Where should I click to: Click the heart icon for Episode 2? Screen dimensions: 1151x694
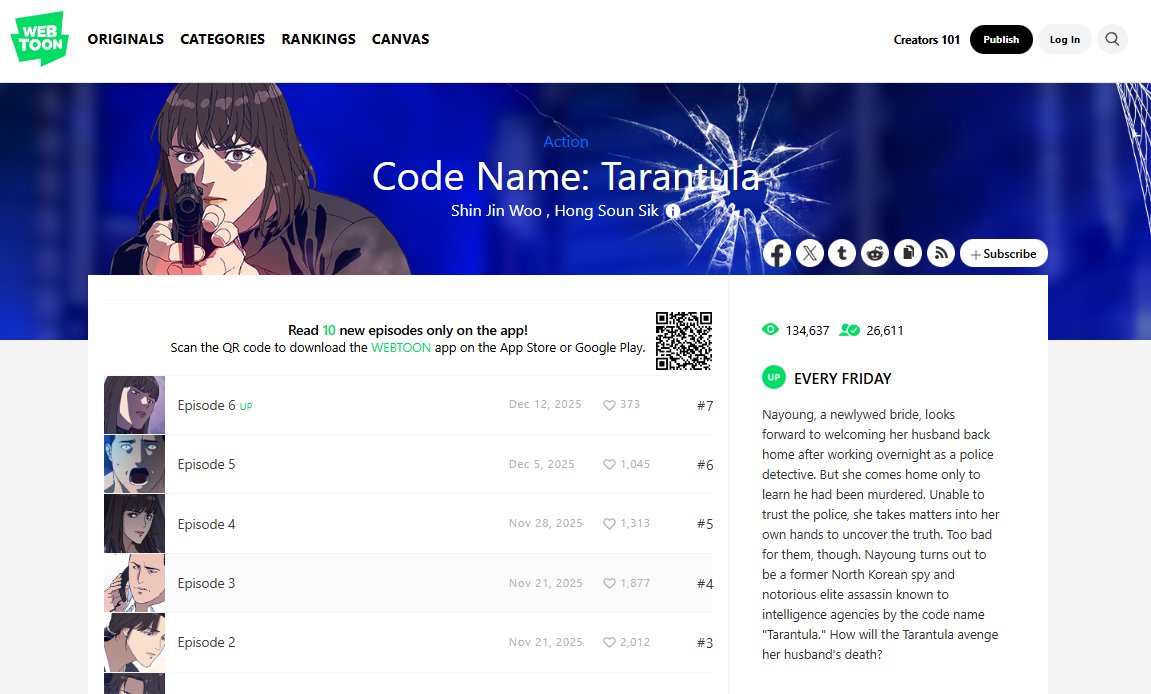[609, 642]
